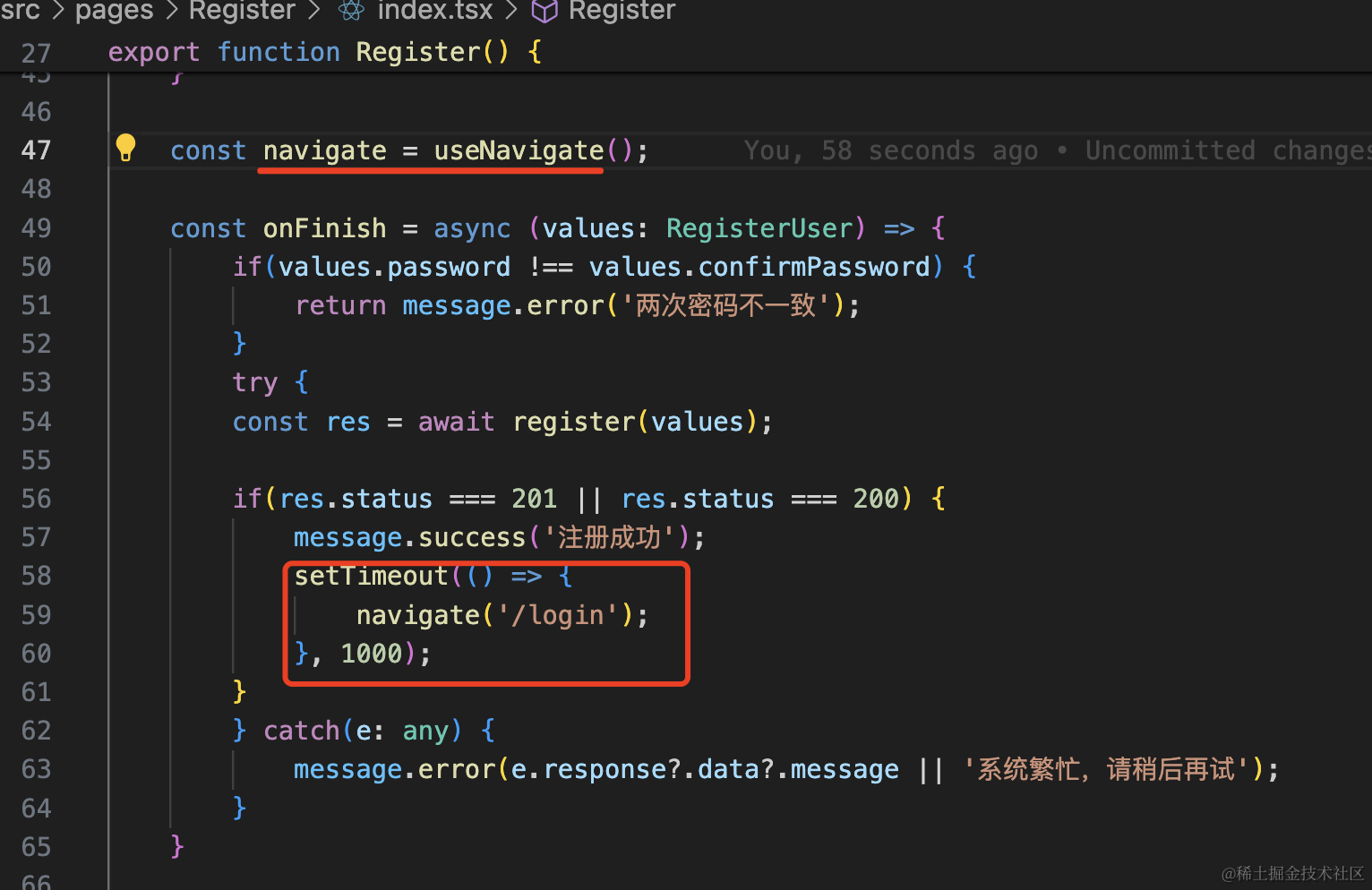The width and height of the screenshot is (1372, 890).
Task: Open the "pages" breadcrumb segment
Action: [x=114, y=11]
